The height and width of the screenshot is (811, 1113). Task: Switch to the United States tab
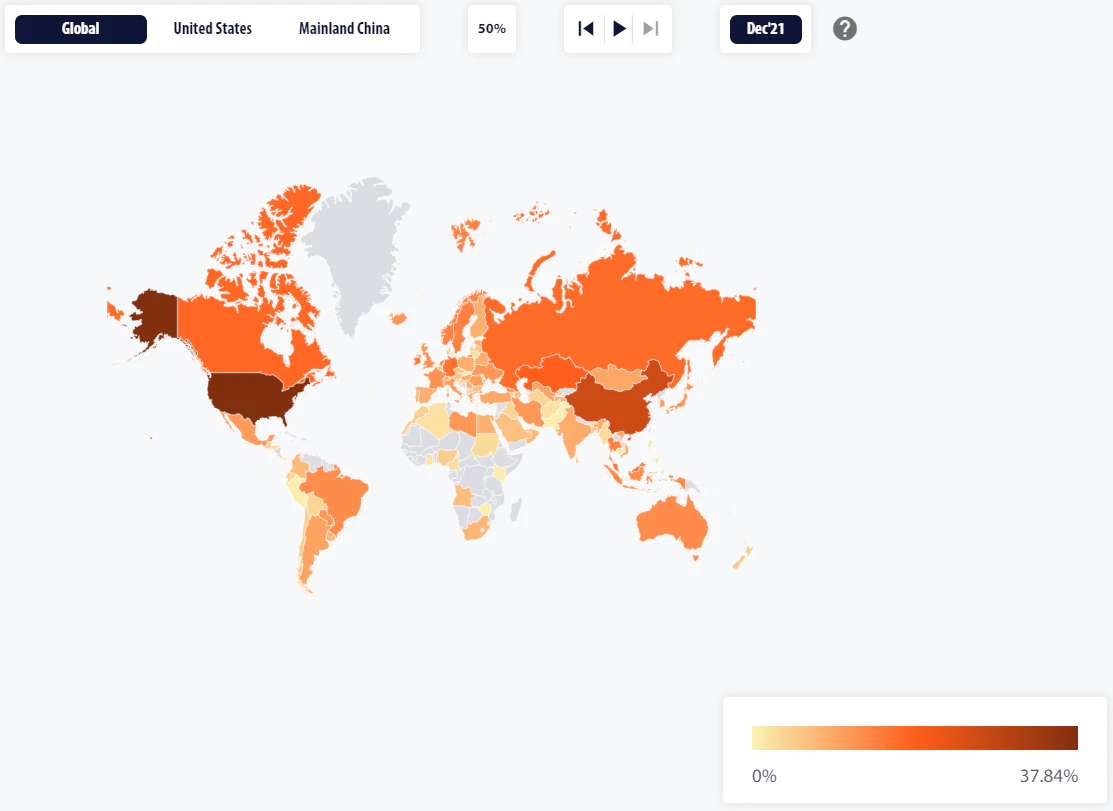[213, 29]
